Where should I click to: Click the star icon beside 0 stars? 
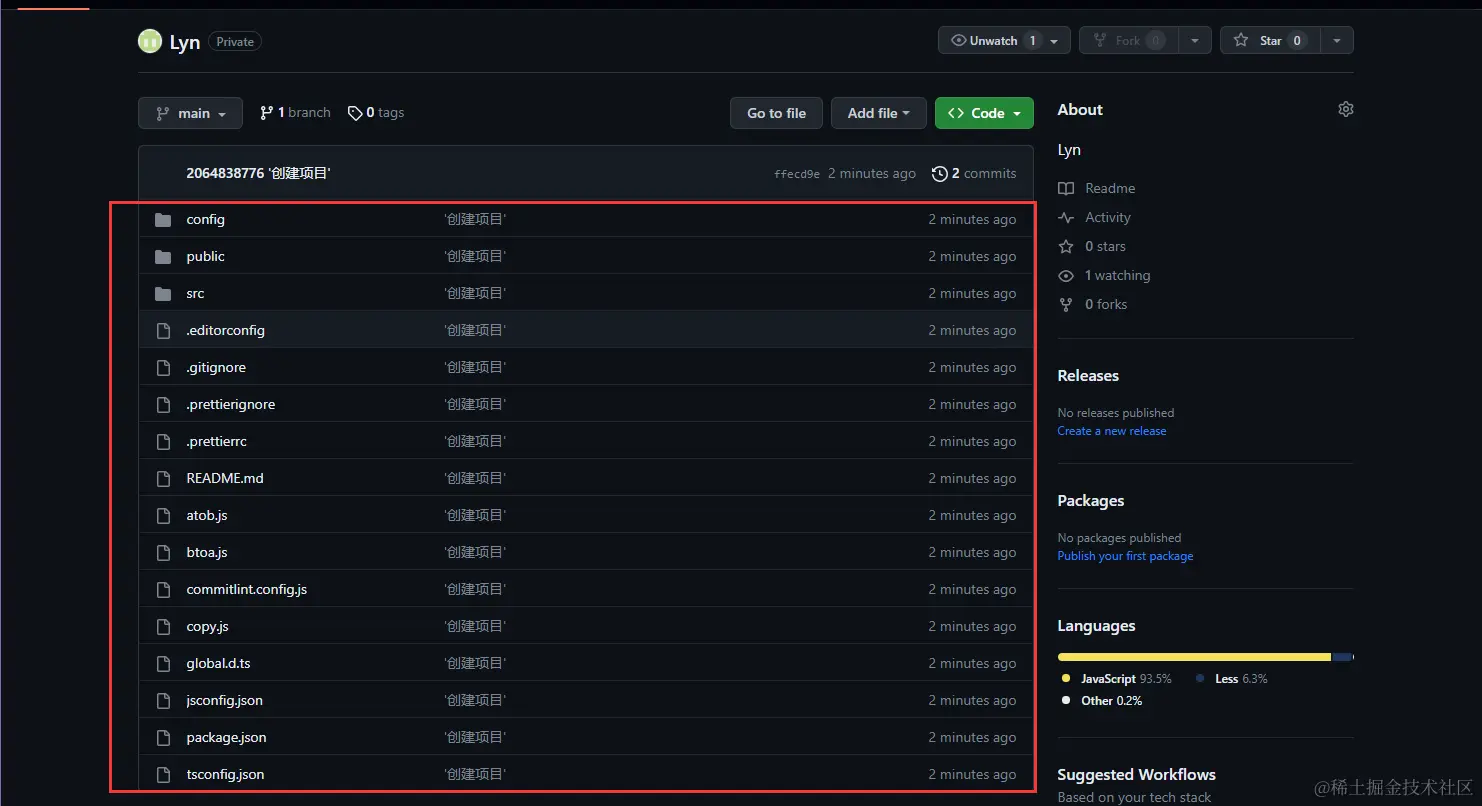[x=1066, y=246]
